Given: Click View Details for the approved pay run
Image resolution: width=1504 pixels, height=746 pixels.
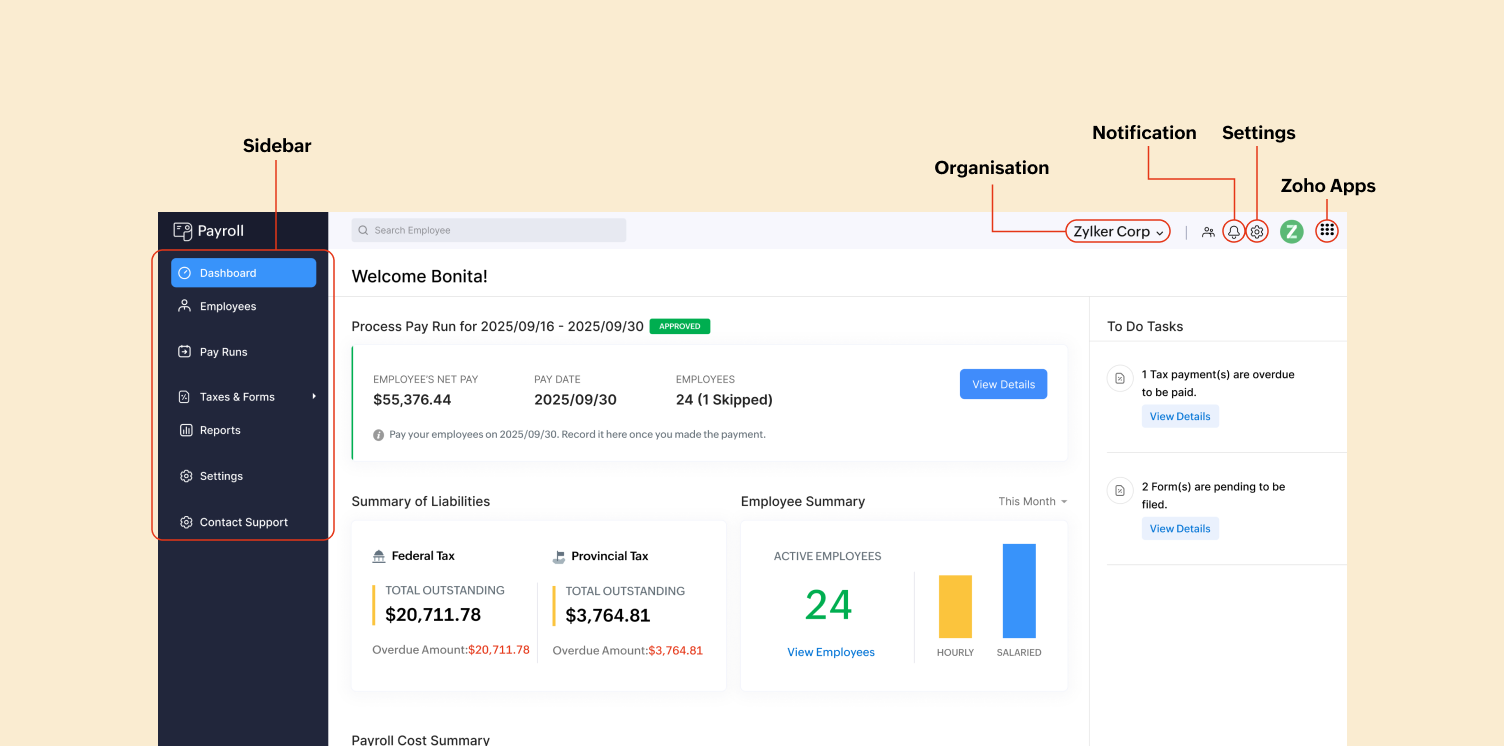Looking at the screenshot, I should coord(1003,383).
